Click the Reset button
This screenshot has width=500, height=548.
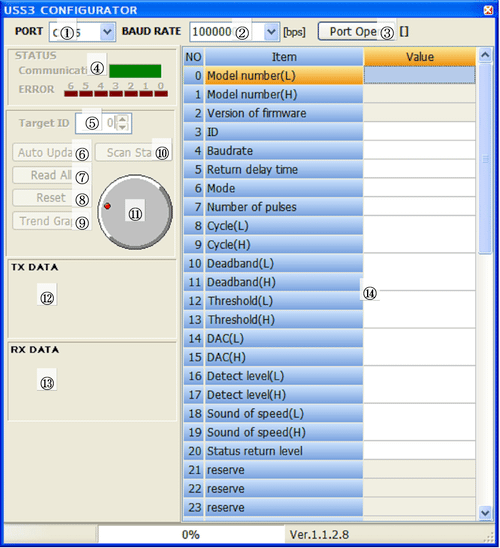coord(51,198)
